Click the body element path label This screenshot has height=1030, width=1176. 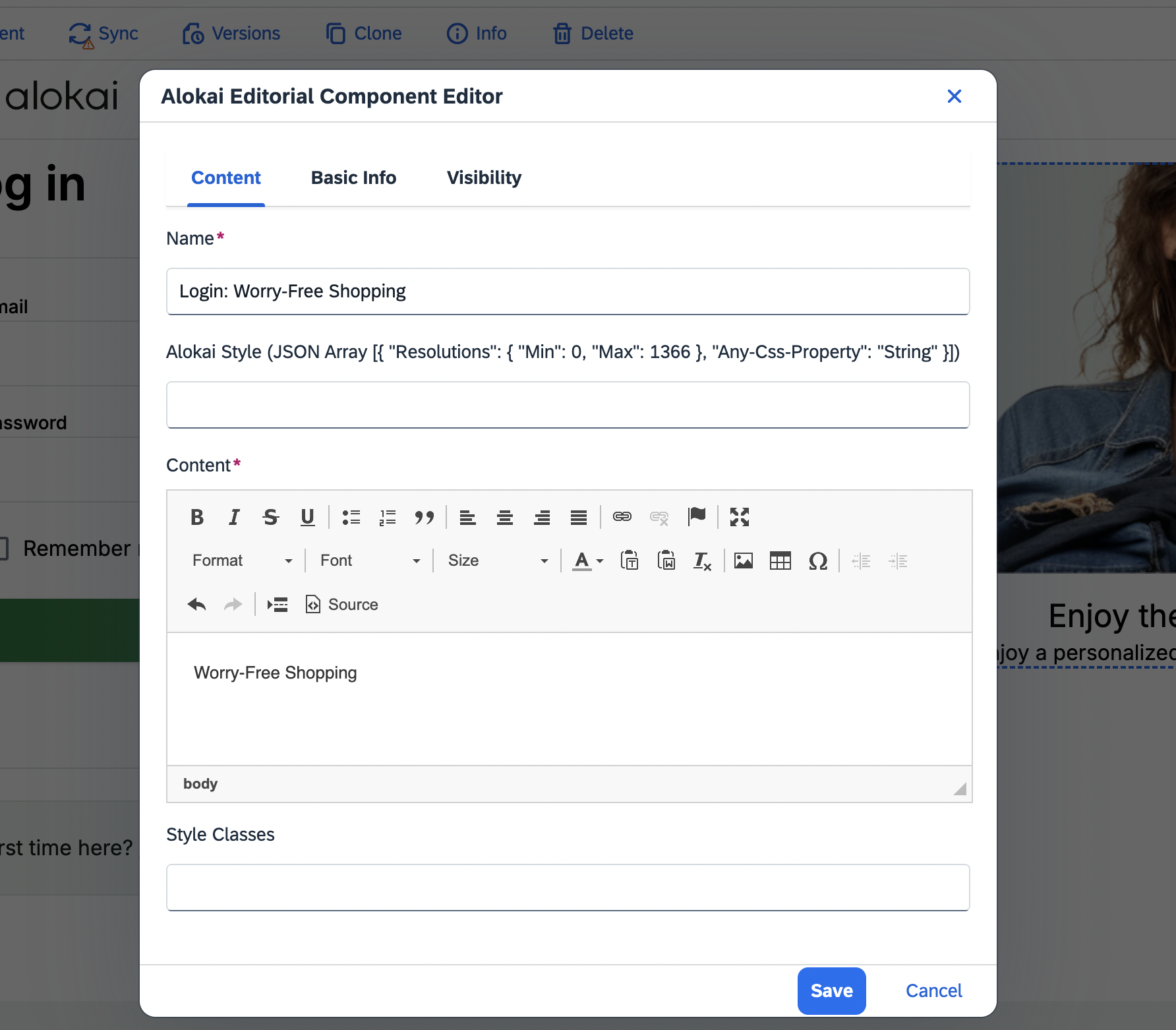click(x=200, y=783)
